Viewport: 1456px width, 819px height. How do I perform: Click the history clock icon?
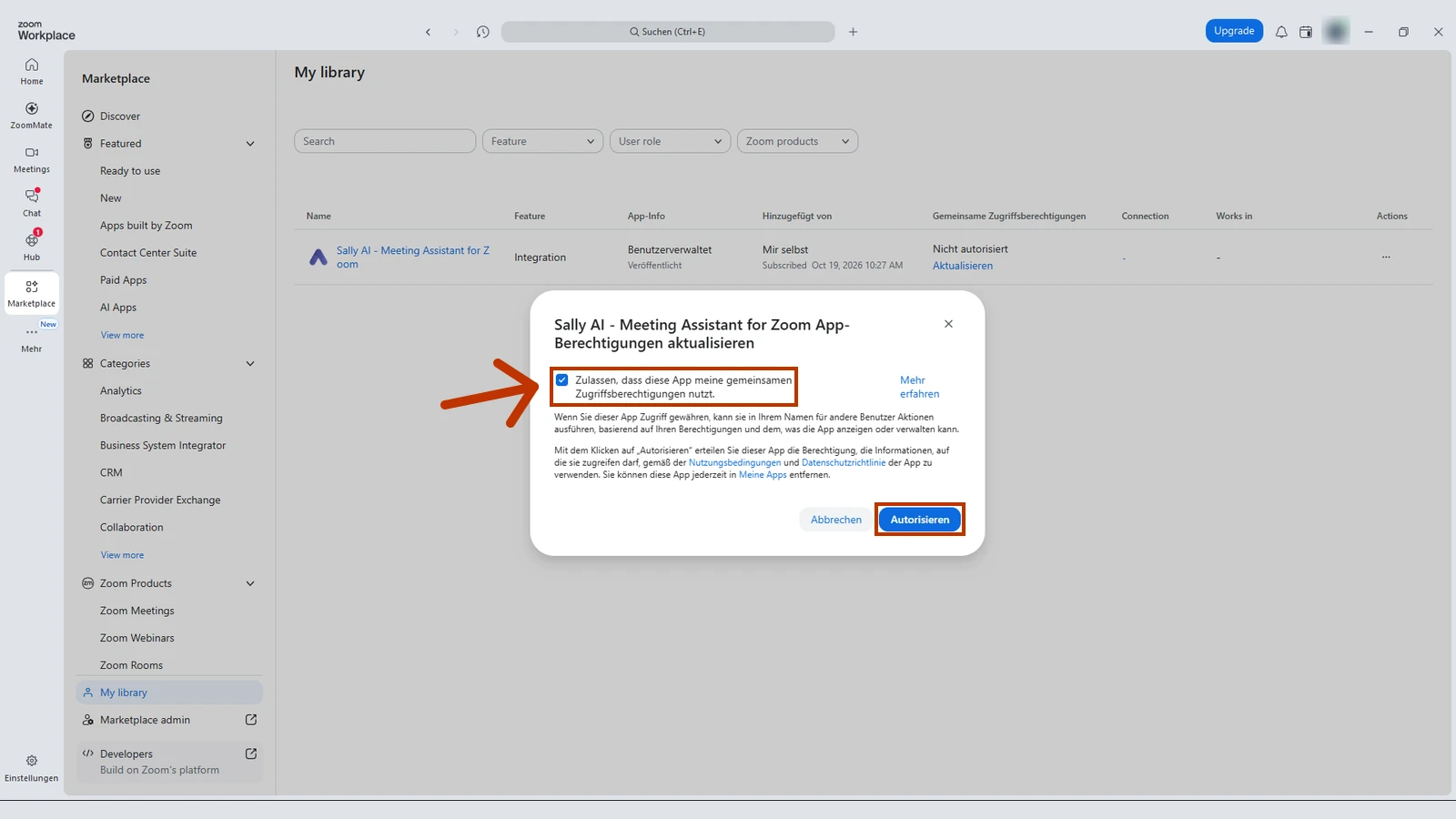pos(482,32)
